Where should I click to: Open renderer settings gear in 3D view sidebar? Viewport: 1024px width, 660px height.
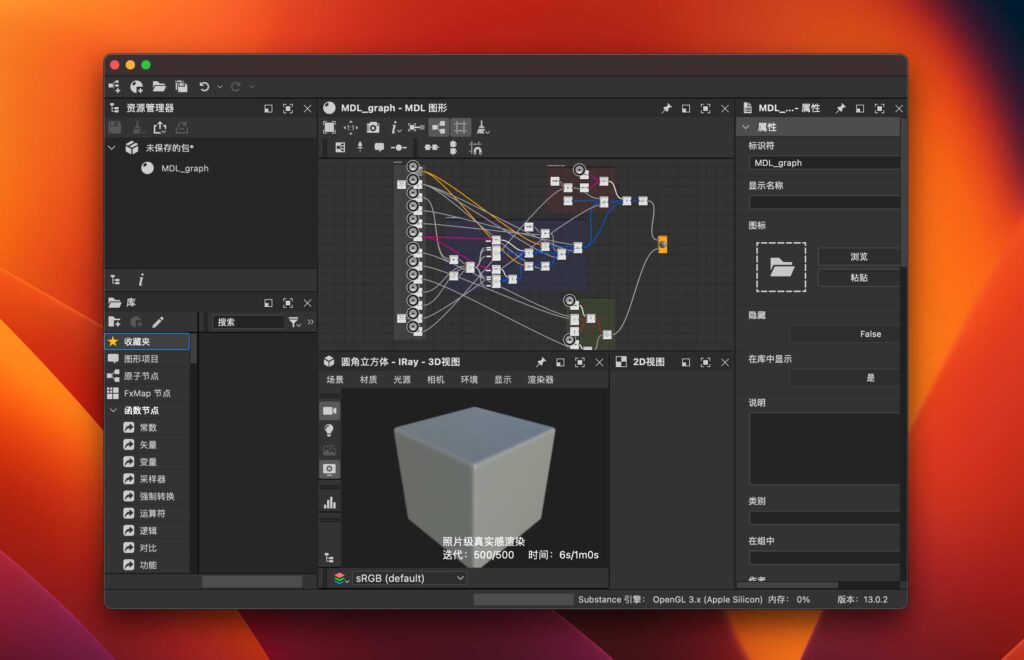(331, 469)
